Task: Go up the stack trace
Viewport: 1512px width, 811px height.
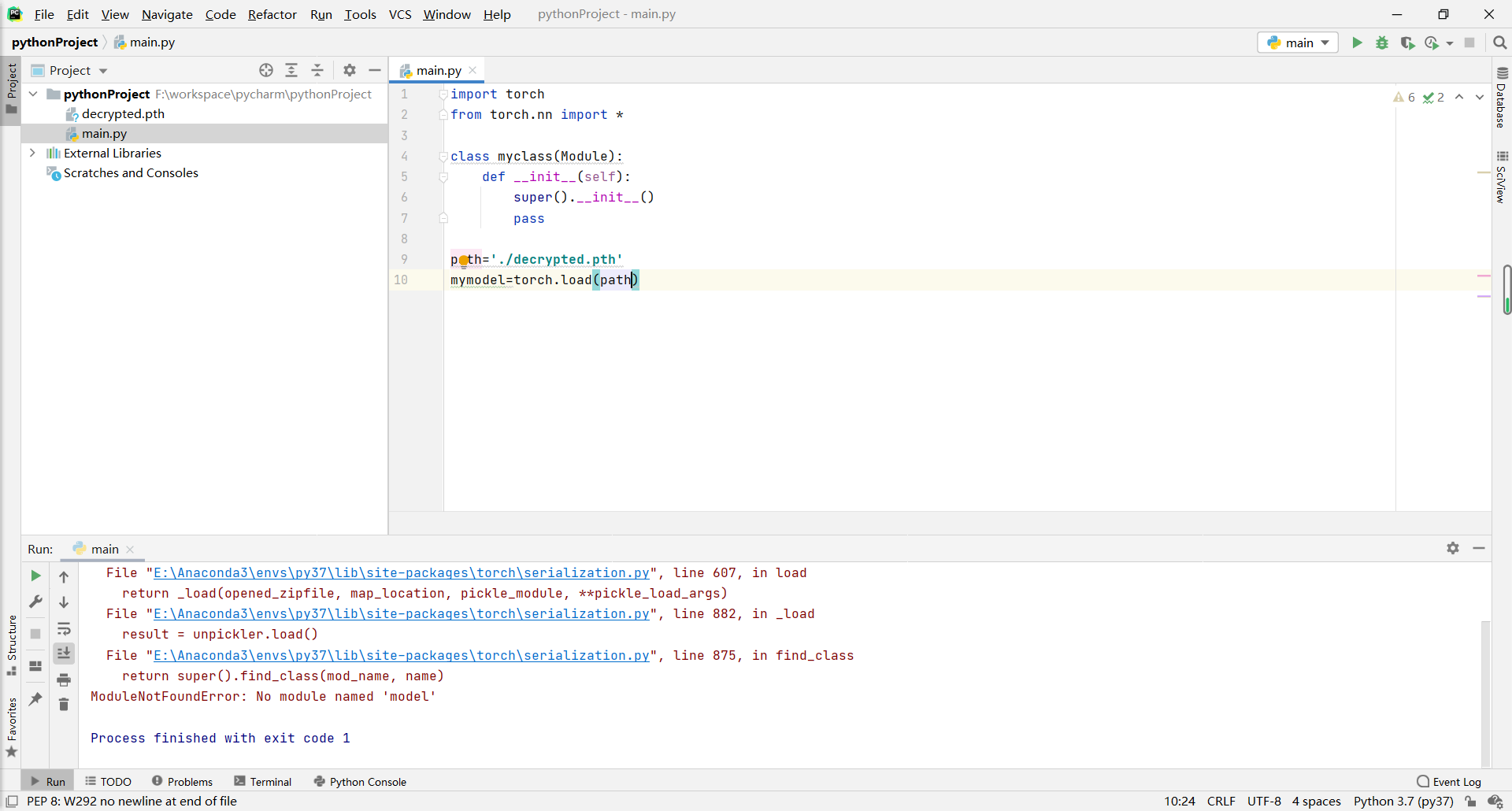Action: point(64,576)
